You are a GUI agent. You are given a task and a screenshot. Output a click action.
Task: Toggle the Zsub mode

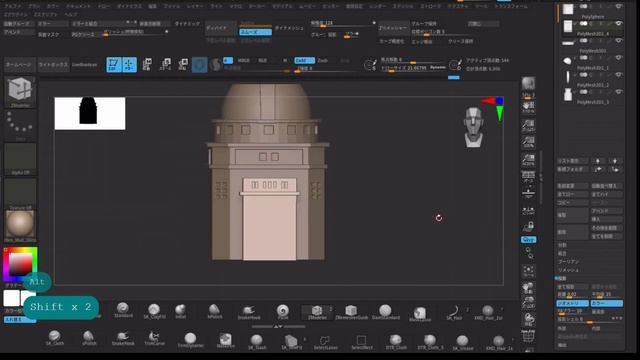tap(322, 60)
